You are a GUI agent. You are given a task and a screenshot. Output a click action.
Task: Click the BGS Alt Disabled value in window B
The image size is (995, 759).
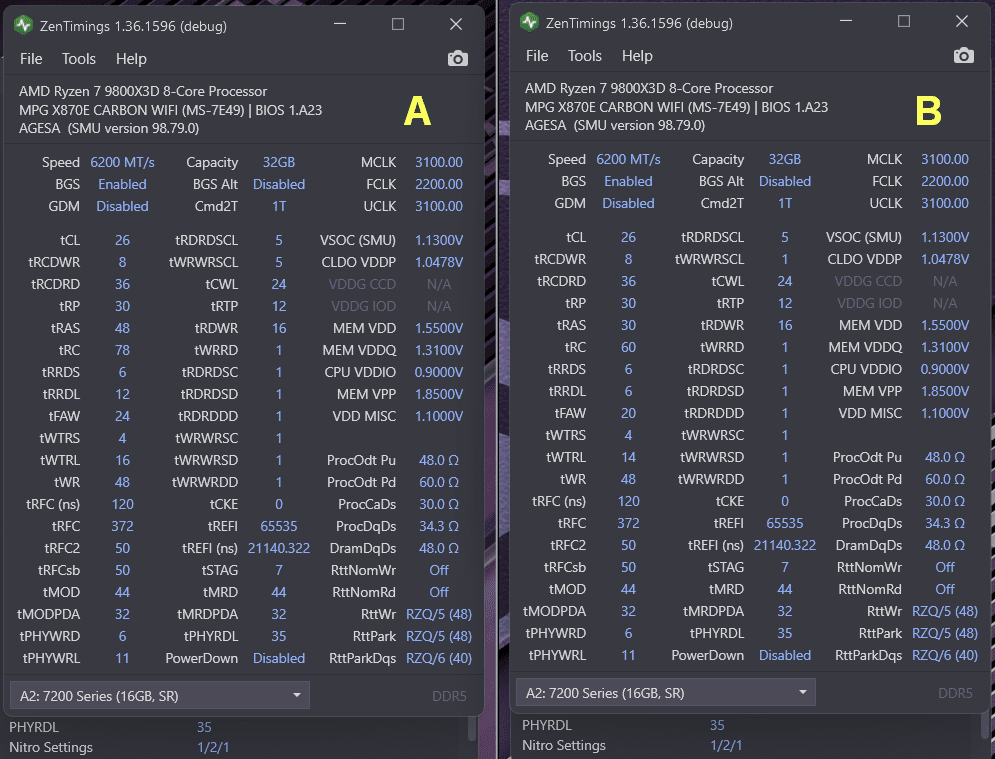click(785, 182)
